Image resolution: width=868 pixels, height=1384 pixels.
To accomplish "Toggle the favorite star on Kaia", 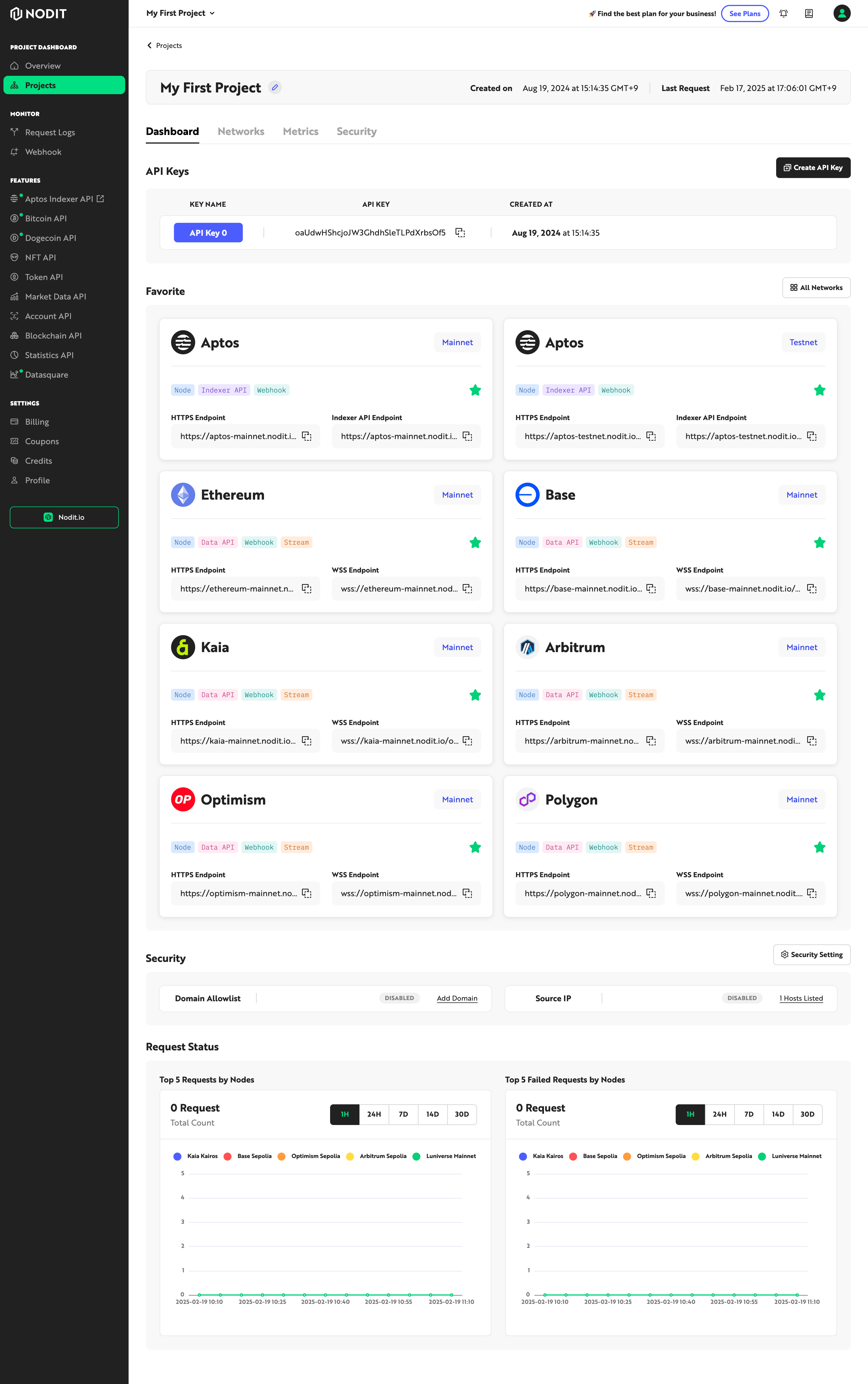I will coord(475,695).
